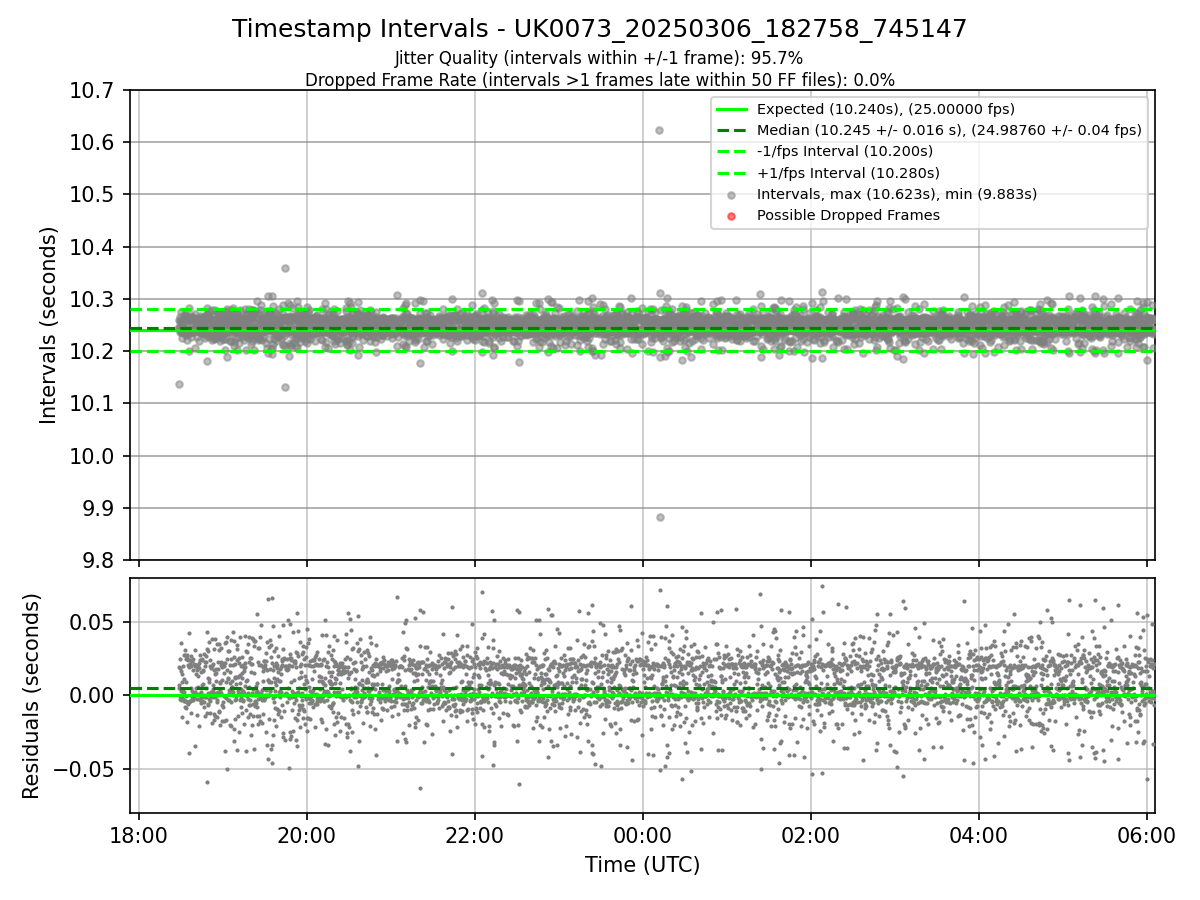
Task: Click the 18:00 time tick label
Action: tap(138, 834)
